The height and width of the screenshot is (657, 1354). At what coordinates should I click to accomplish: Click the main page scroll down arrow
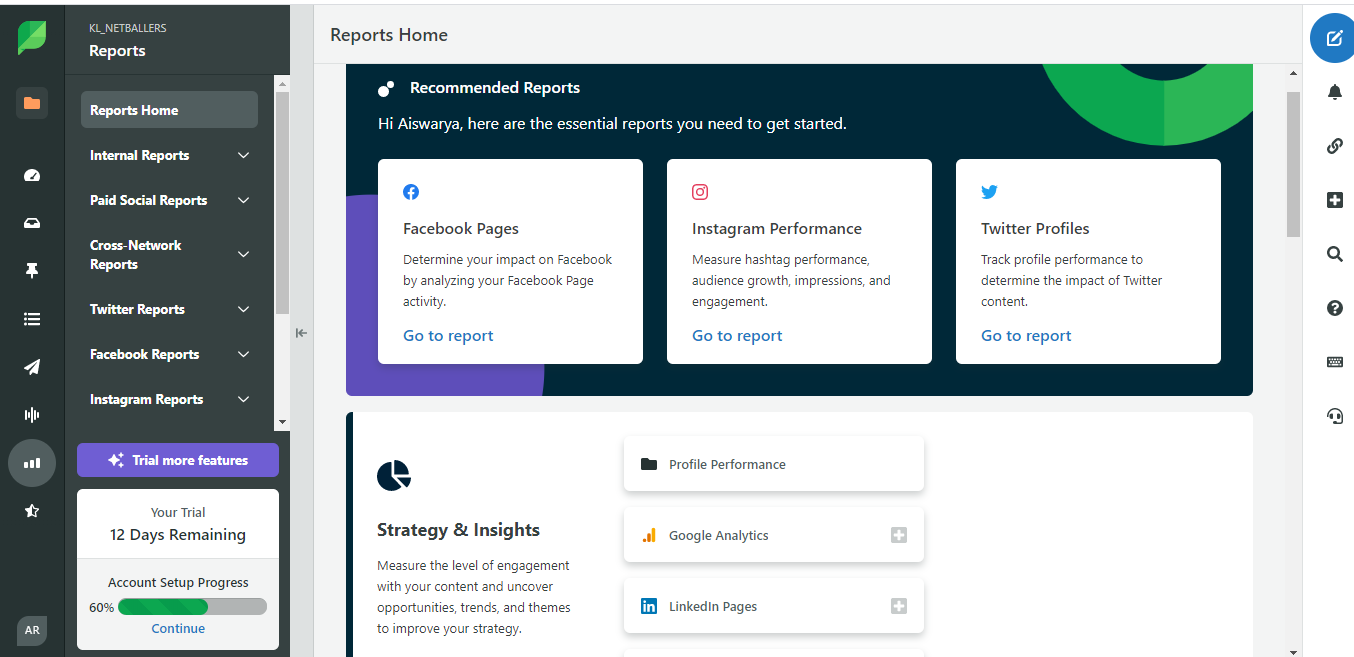click(x=1293, y=650)
